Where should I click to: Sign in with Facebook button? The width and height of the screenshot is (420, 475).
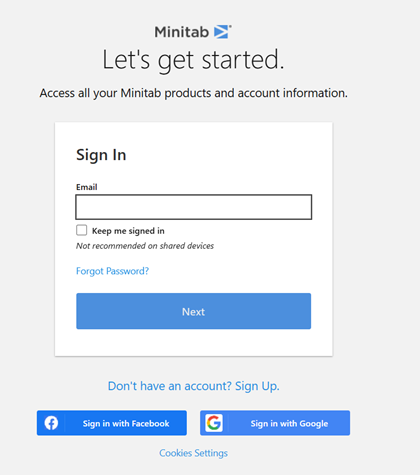[x=112, y=423]
